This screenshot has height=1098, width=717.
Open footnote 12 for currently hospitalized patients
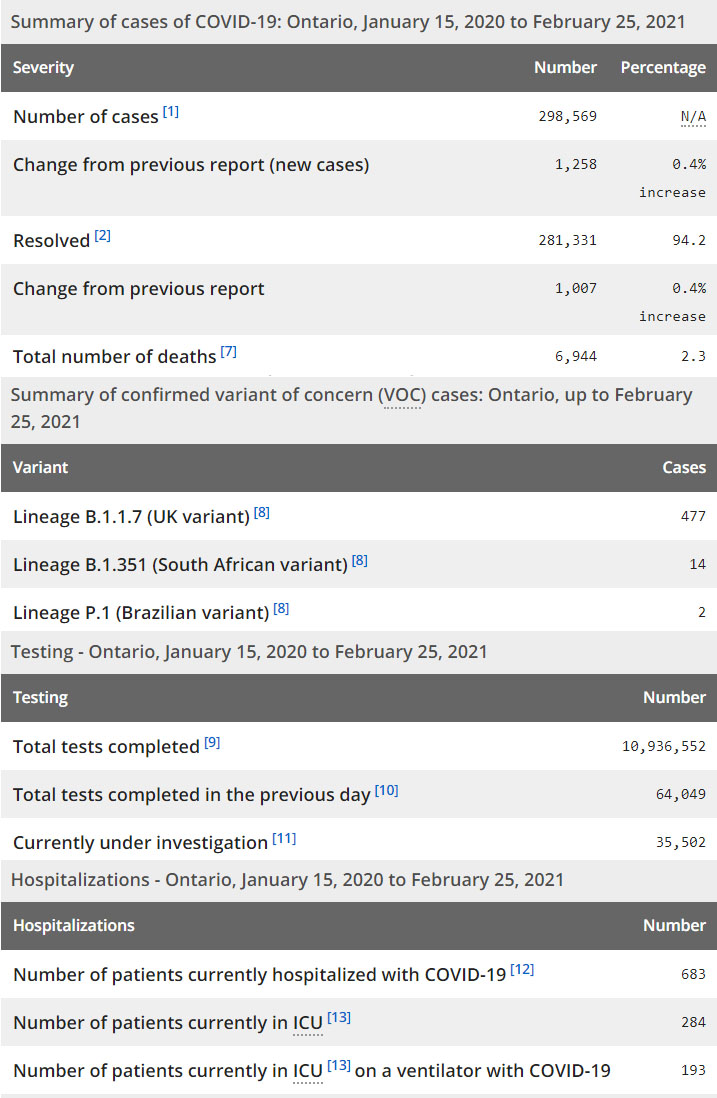pyautogui.click(x=522, y=969)
